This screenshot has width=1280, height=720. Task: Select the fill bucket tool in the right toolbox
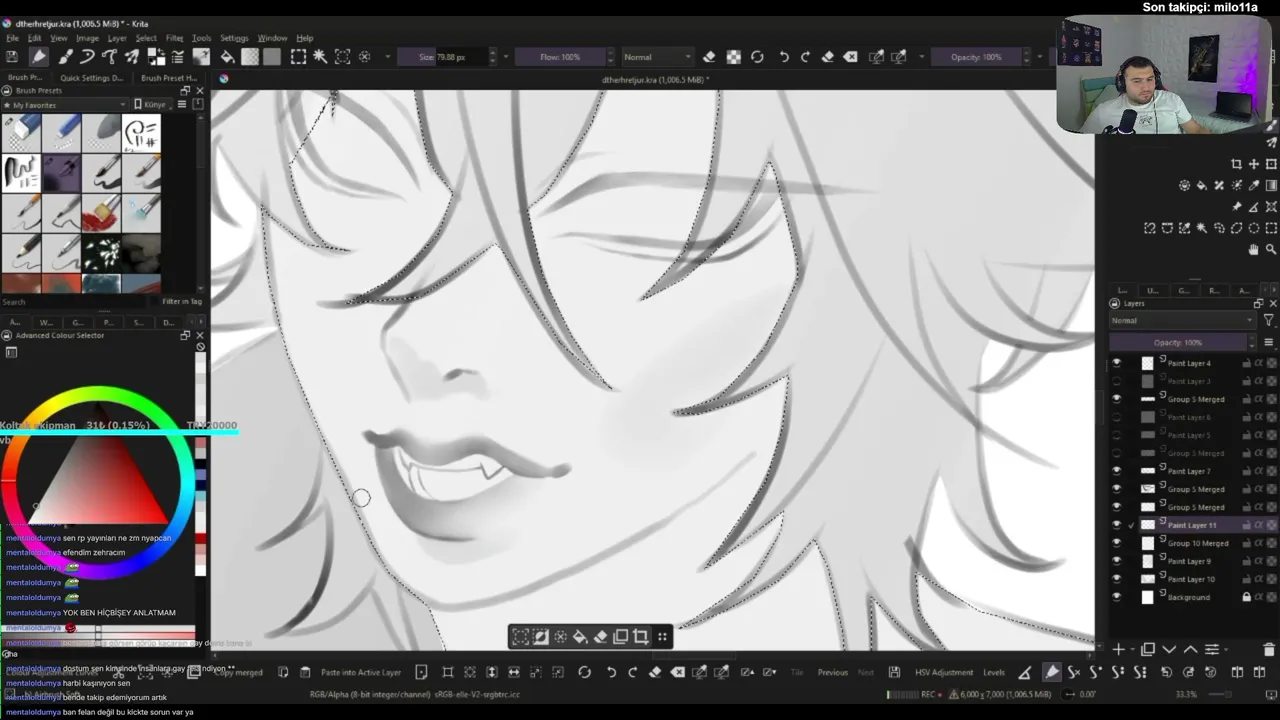click(1202, 186)
